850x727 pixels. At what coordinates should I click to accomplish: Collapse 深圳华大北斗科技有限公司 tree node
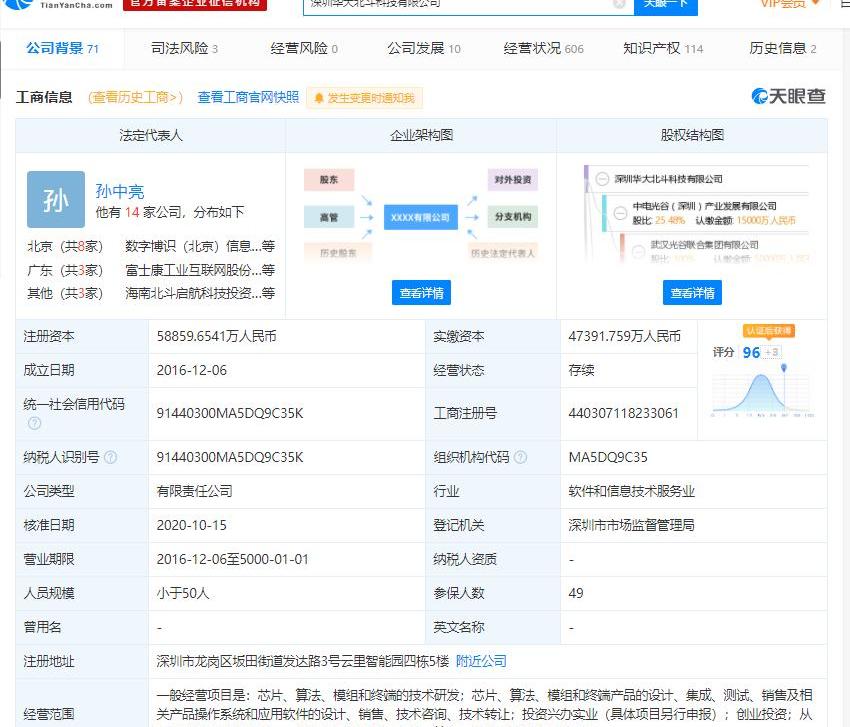click(x=602, y=179)
